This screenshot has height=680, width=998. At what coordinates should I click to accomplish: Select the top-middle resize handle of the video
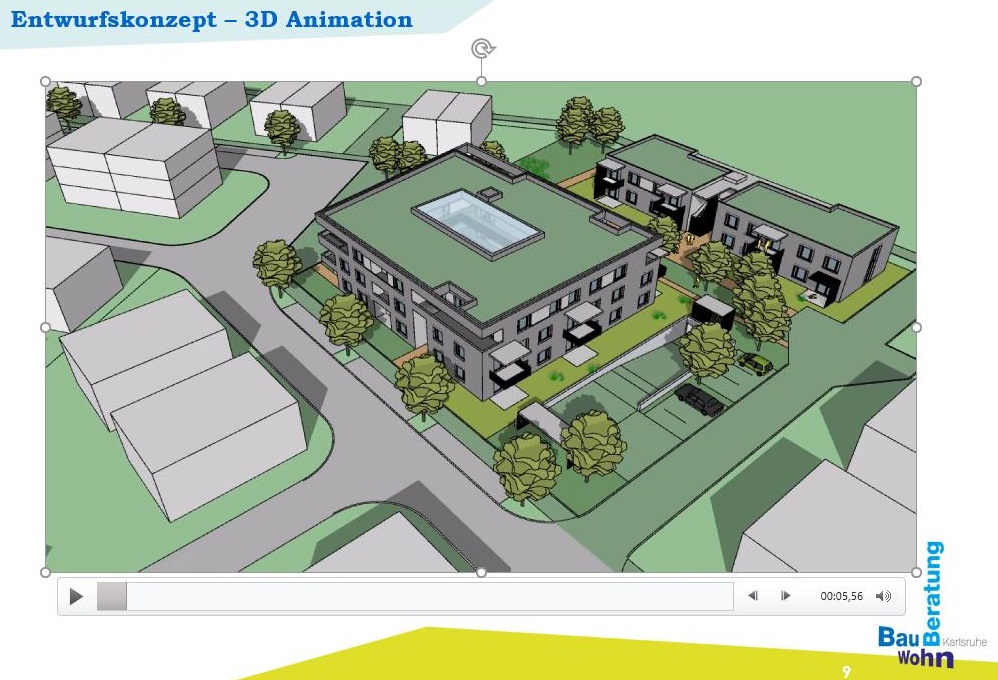[x=481, y=81]
